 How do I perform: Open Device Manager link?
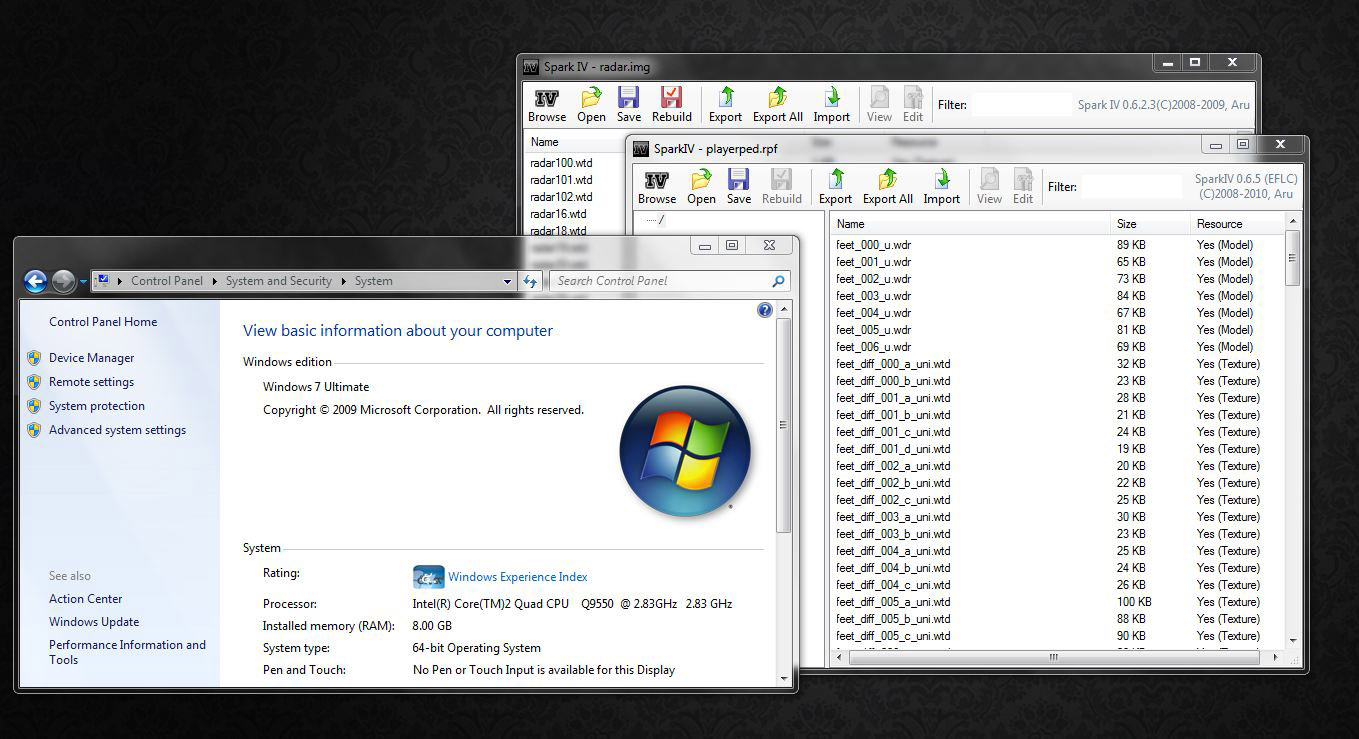pyautogui.click(x=91, y=358)
